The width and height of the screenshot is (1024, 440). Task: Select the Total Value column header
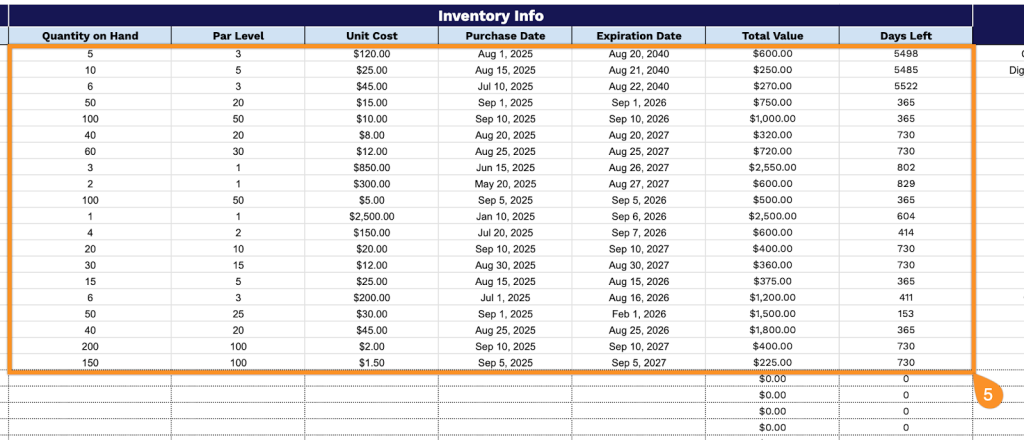pos(772,36)
